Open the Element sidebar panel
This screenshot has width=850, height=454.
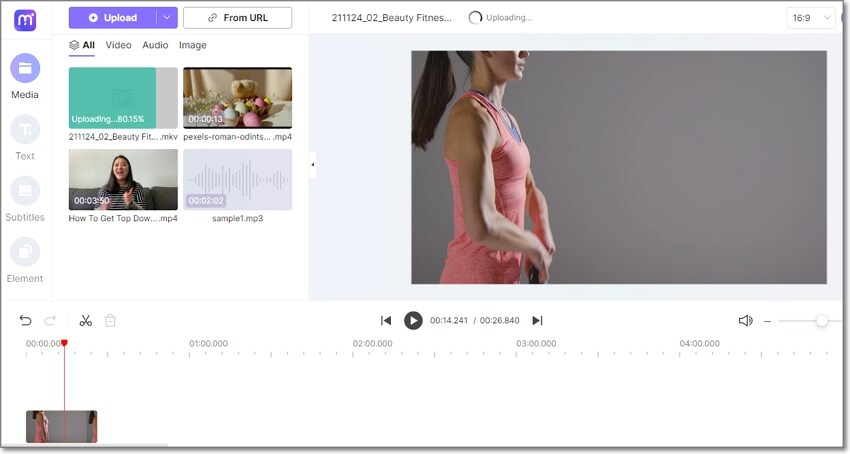(x=25, y=260)
